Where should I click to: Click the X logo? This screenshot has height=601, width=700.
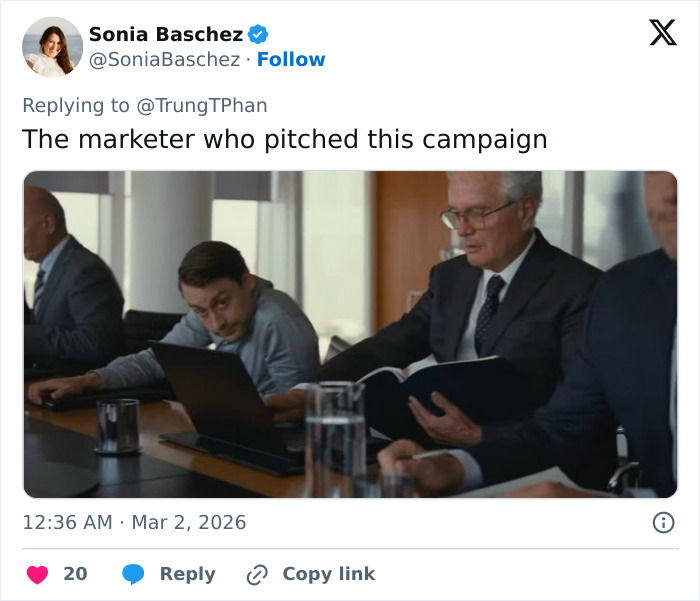pos(662,33)
